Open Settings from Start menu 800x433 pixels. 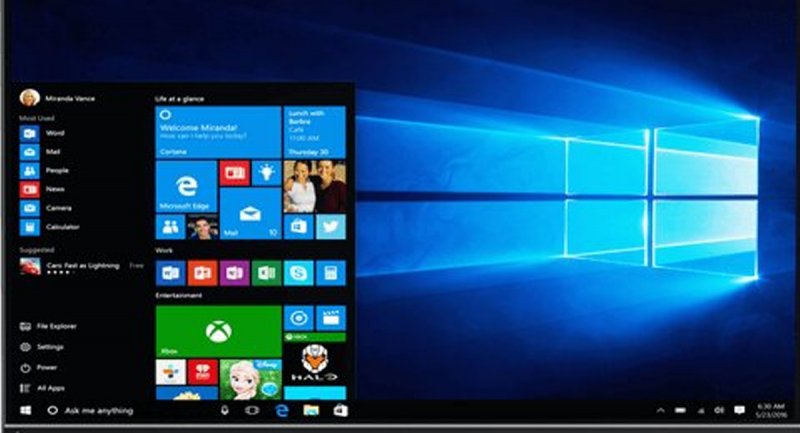point(41,347)
